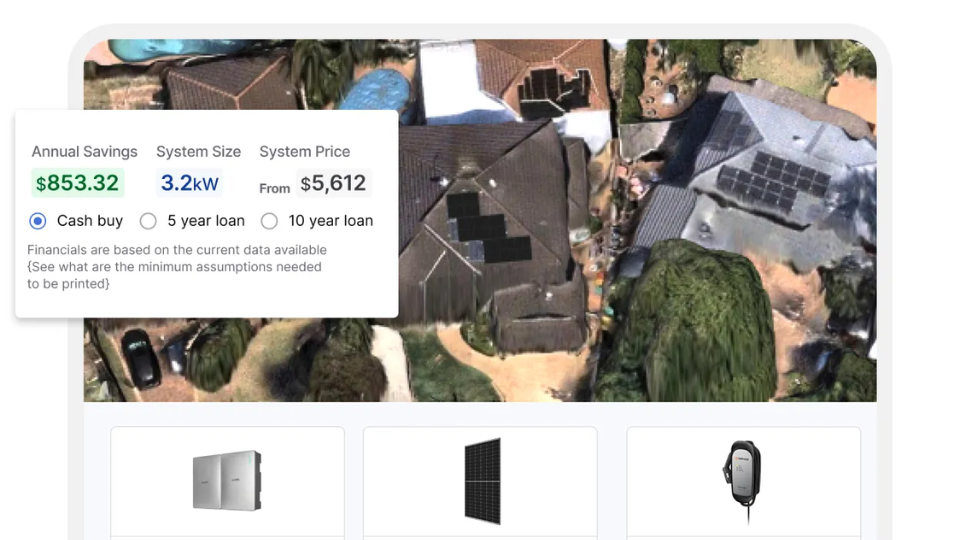Image resolution: width=960 pixels, height=540 pixels.
Task: Open the solar panel product card
Action: (480, 483)
